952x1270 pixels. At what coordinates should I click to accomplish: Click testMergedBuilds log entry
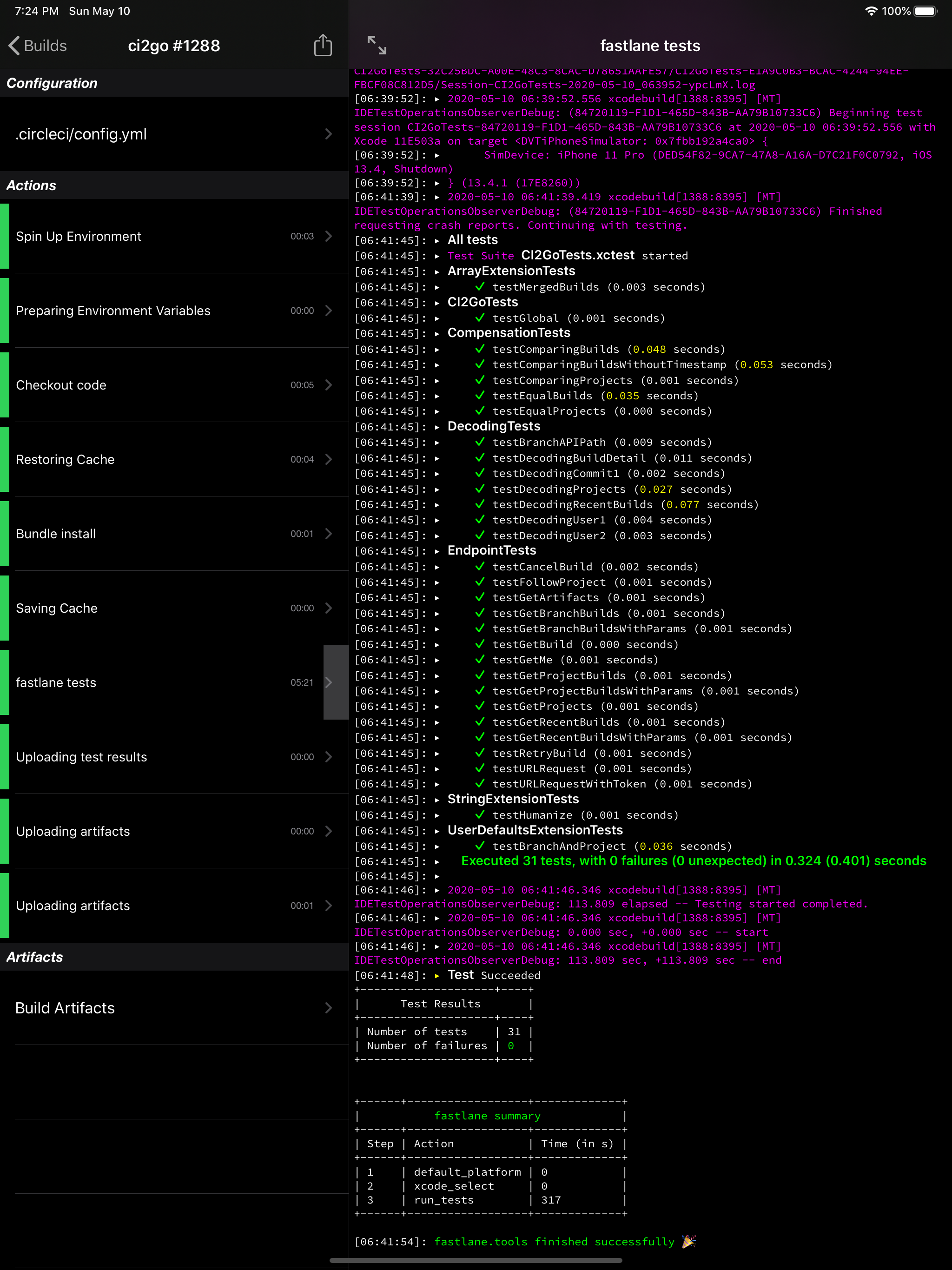[598, 287]
